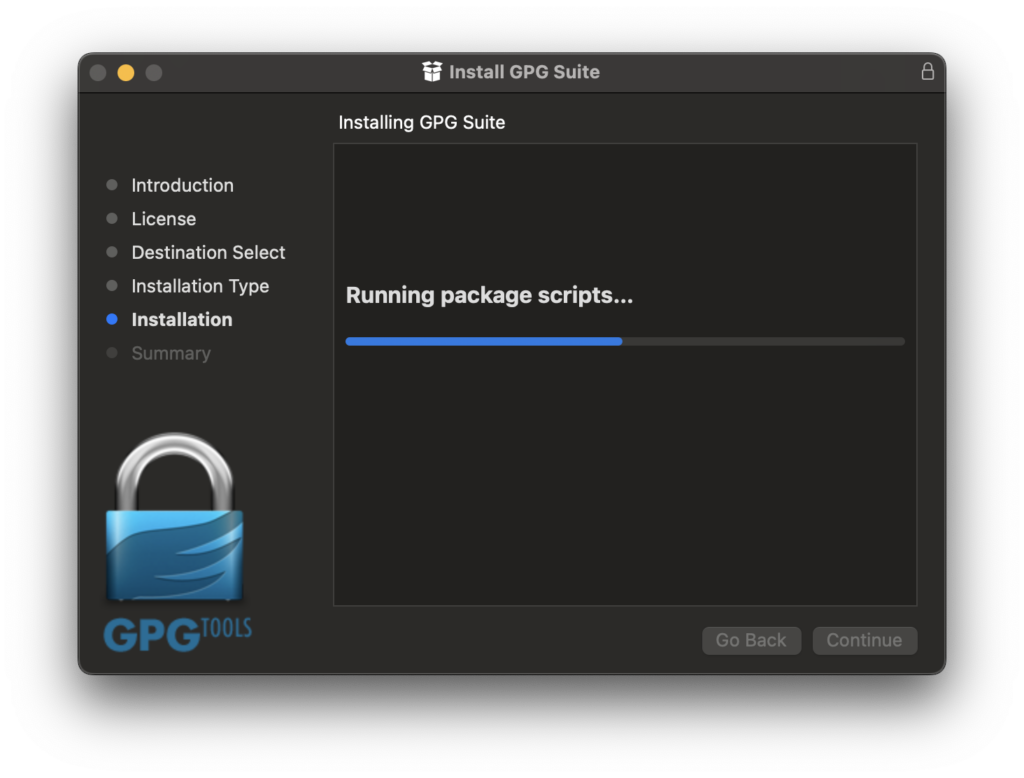
Task: Select the active Installation step label
Action: coord(181,320)
